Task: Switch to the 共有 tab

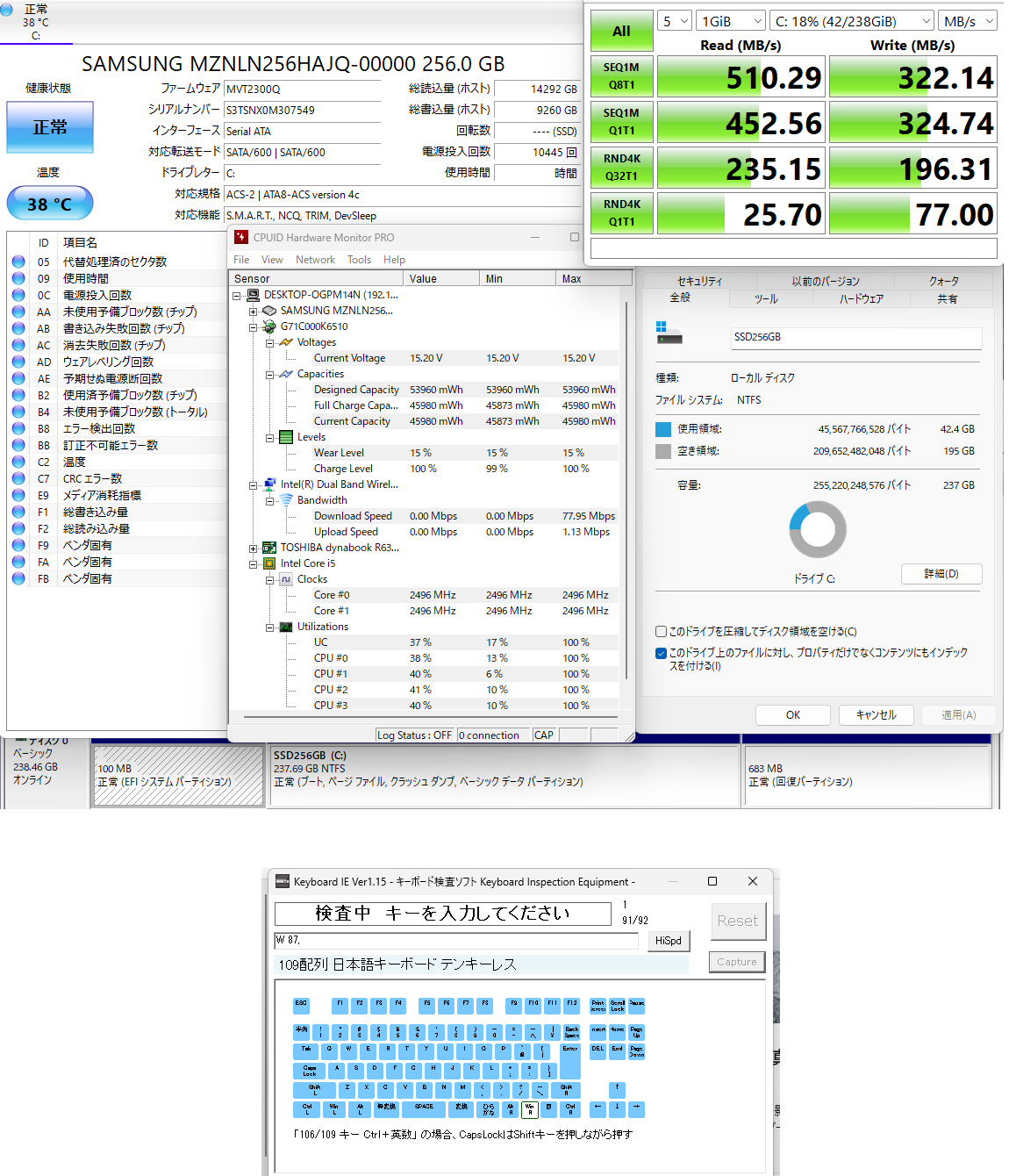Action: (x=947, y=299)
